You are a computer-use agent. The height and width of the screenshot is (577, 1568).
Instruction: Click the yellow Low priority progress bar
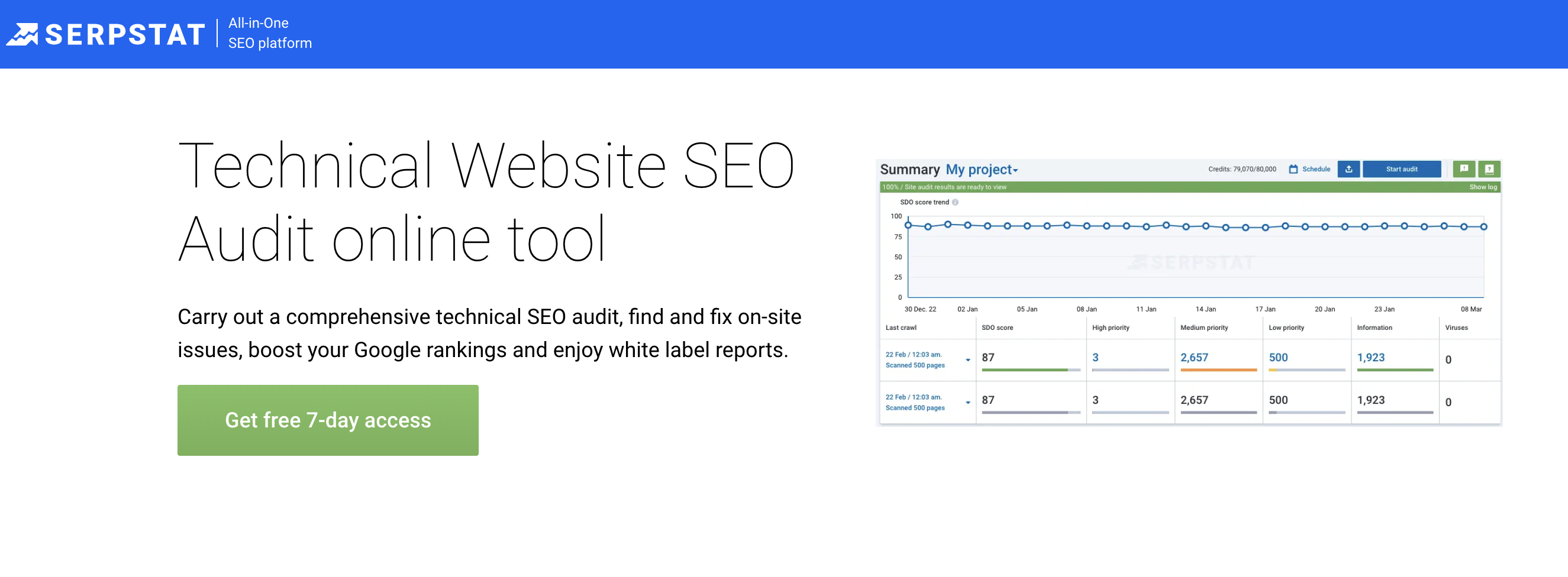coord(1273,369)
